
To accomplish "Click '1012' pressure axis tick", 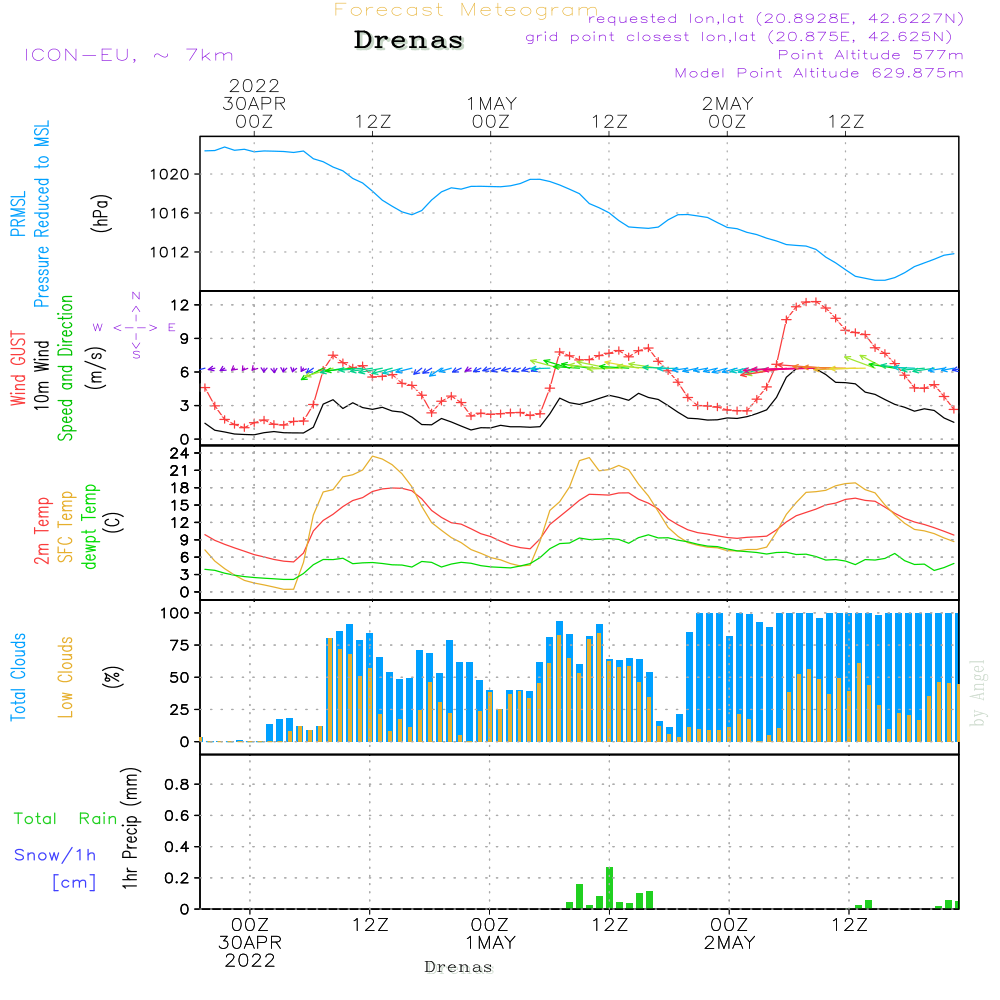I will tap(170, 253).
